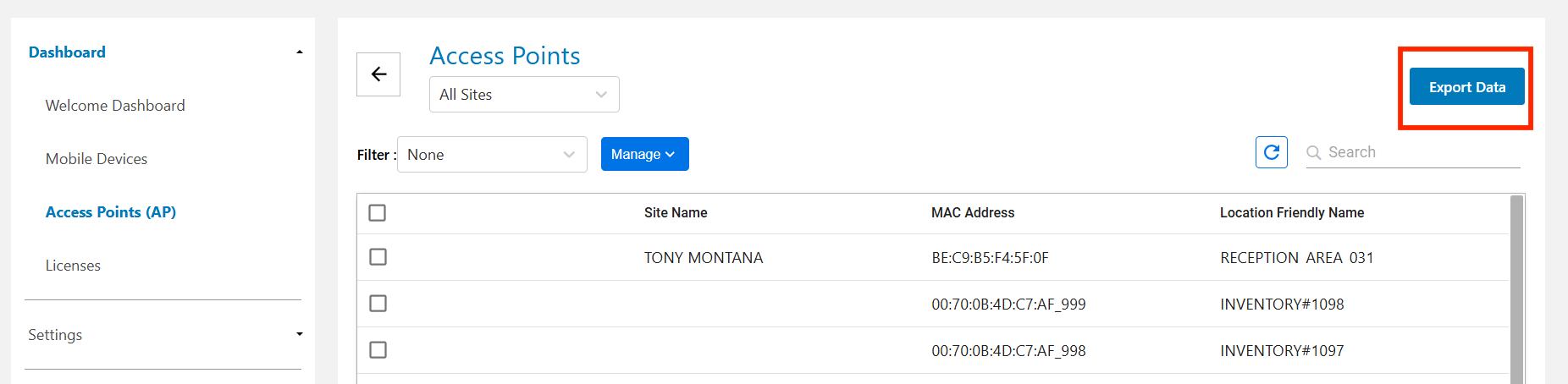Open the Manage dropdown button
Viewport: 1568px width, 384px height.
644,154
